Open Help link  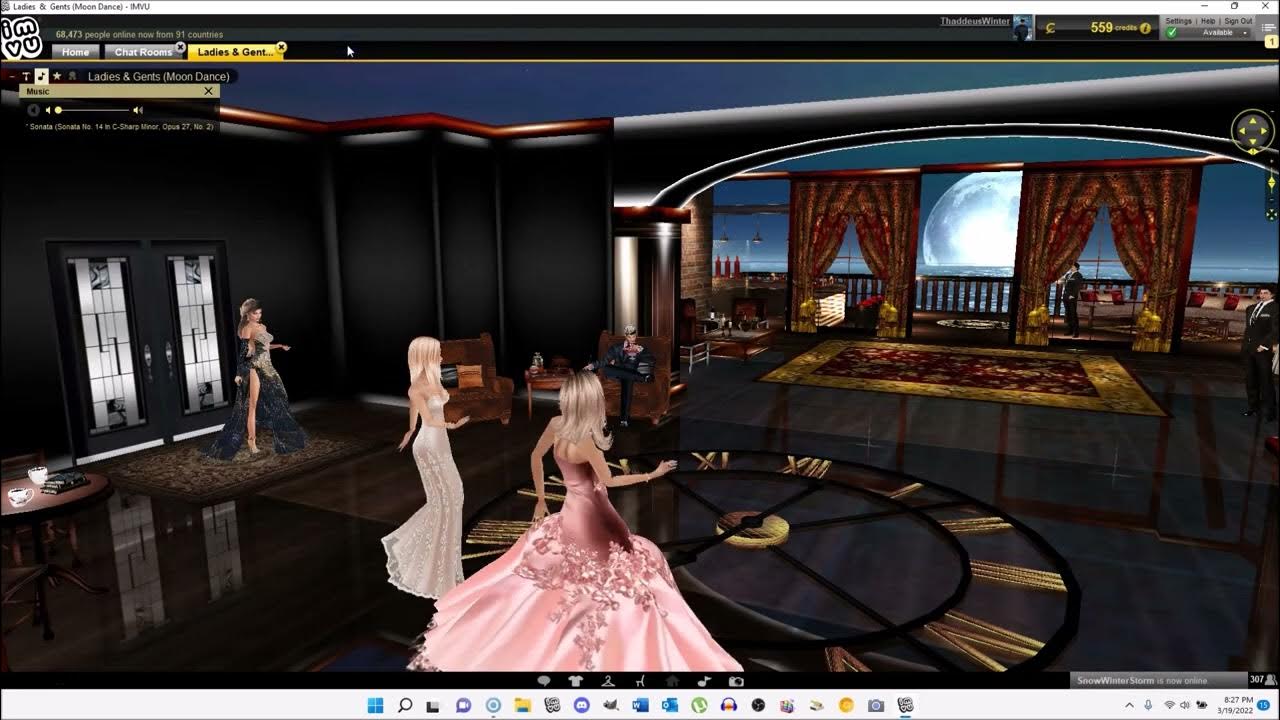point(1208,21)
